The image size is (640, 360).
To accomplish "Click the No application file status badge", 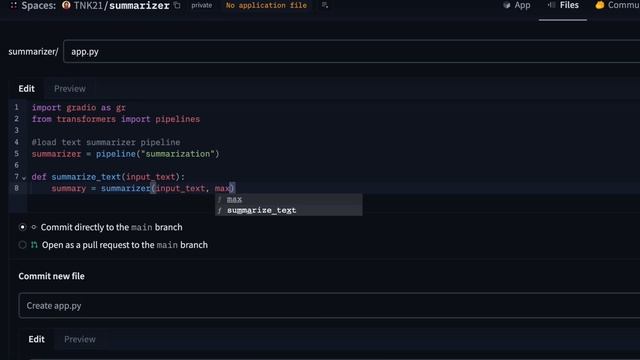I will (266, 5).
